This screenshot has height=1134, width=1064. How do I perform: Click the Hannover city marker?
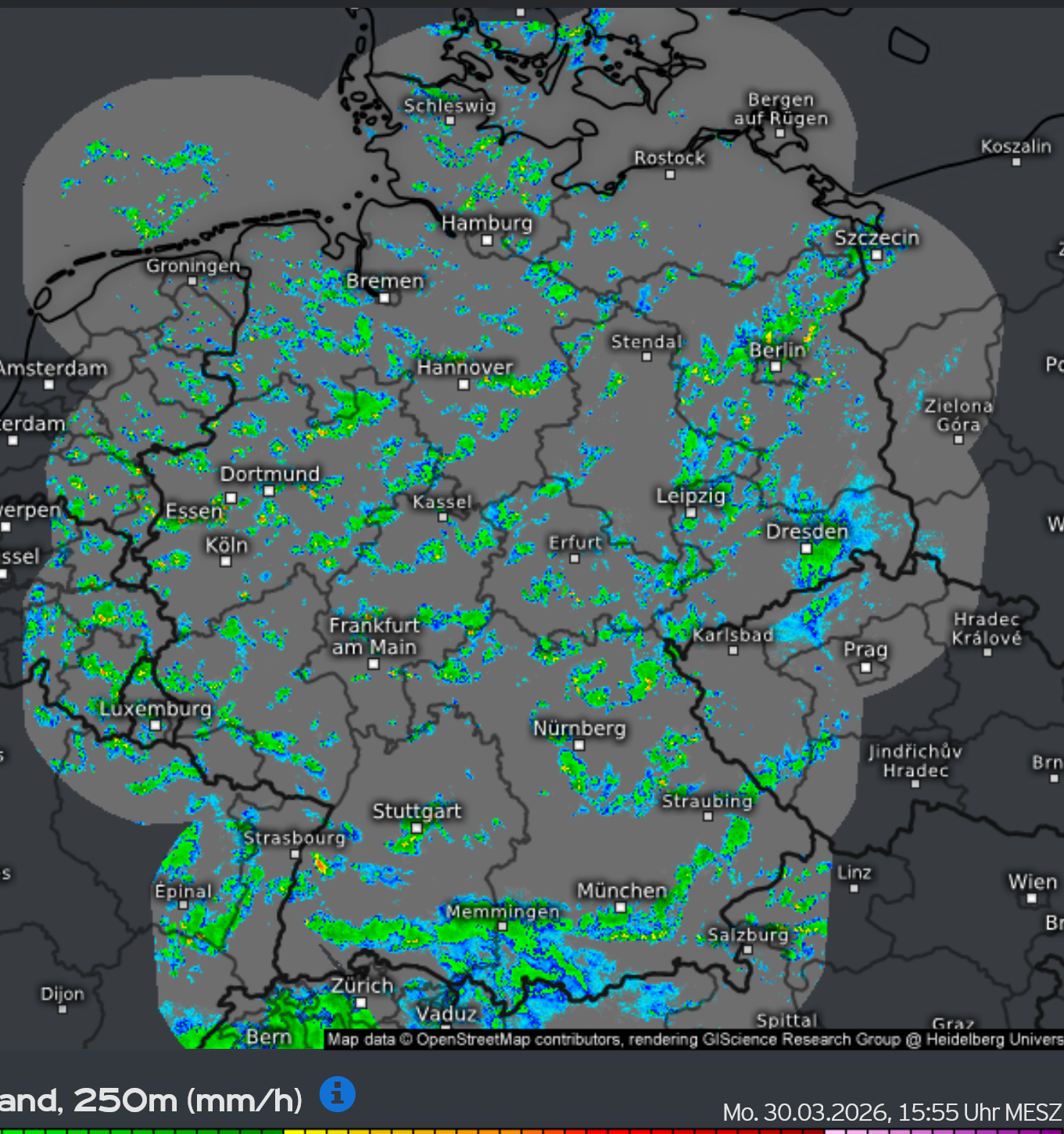pos(464,385)
